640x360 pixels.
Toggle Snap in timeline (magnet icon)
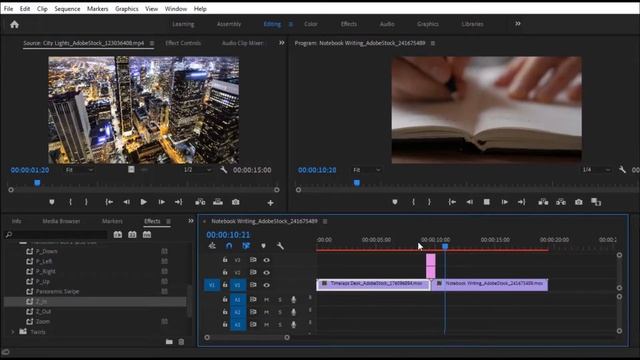click(229, 246)
